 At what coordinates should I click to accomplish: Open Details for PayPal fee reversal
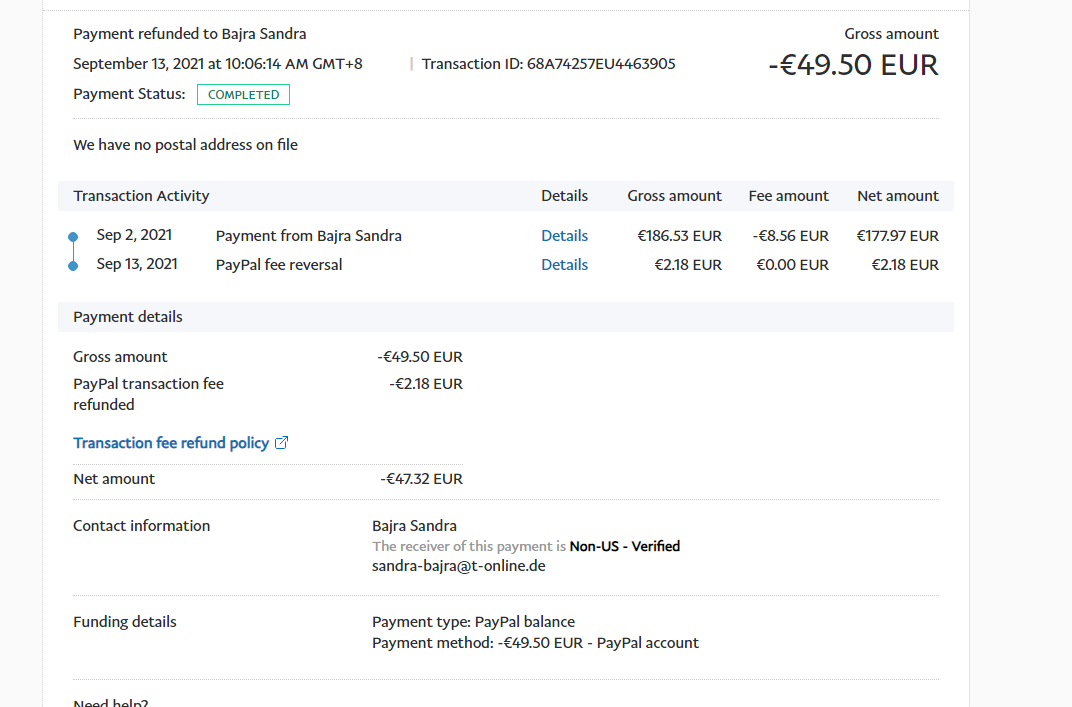click(564, 265)
